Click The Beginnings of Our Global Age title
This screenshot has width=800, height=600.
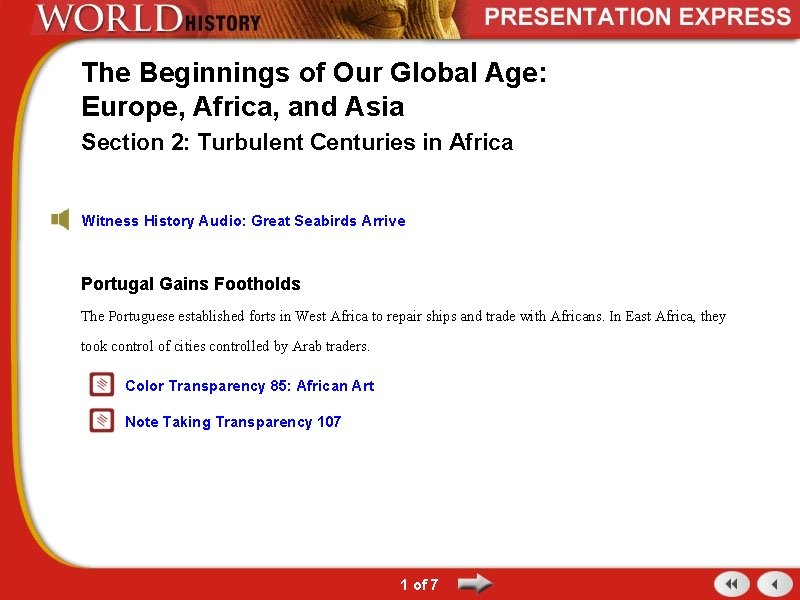coord(314,89)
